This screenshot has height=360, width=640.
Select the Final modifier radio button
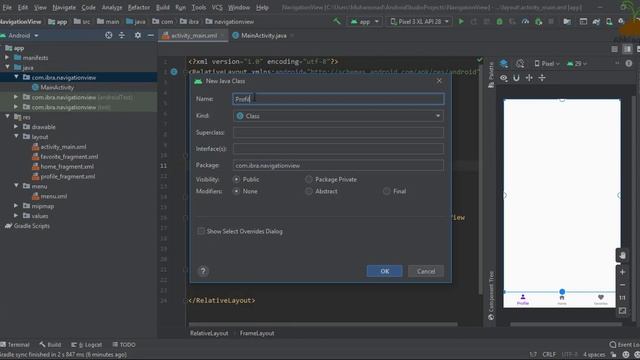click(x=386, y=191)
